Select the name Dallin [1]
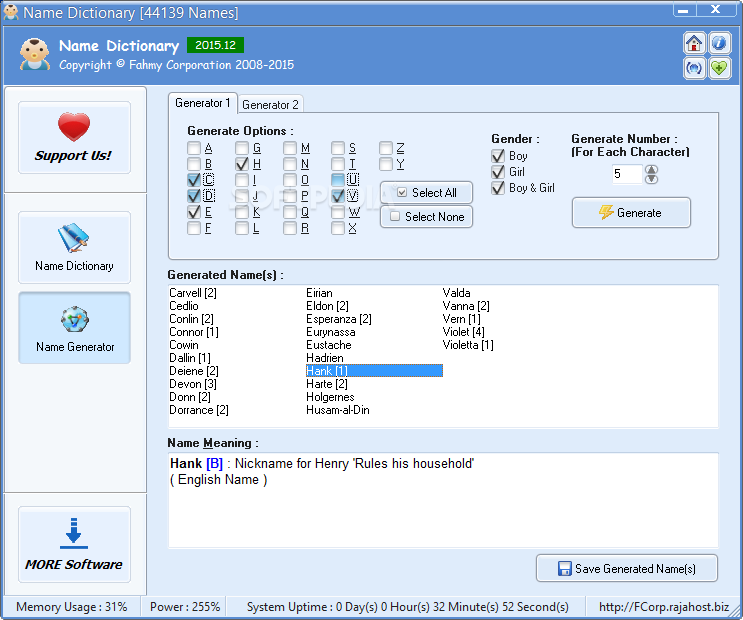Image resolution: width=743 pixels, height=620 pixels. click(x=190, y=358)
